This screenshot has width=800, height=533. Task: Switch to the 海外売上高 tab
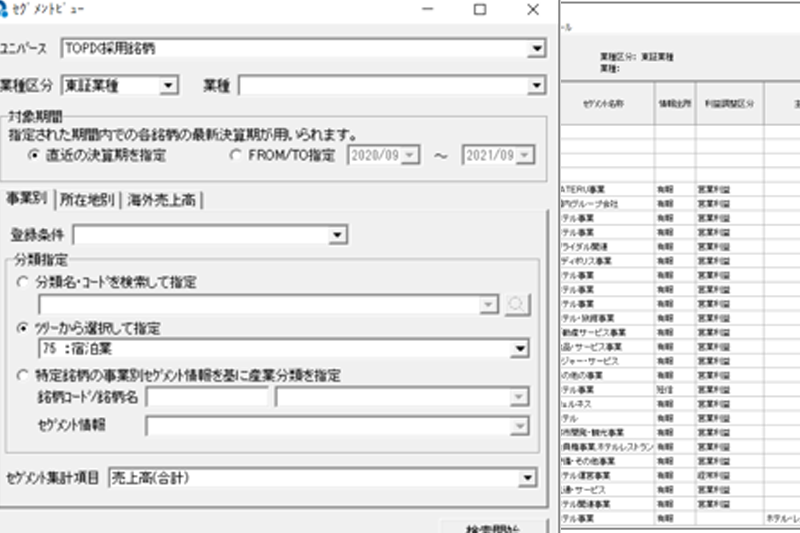(x=161, y=199)
